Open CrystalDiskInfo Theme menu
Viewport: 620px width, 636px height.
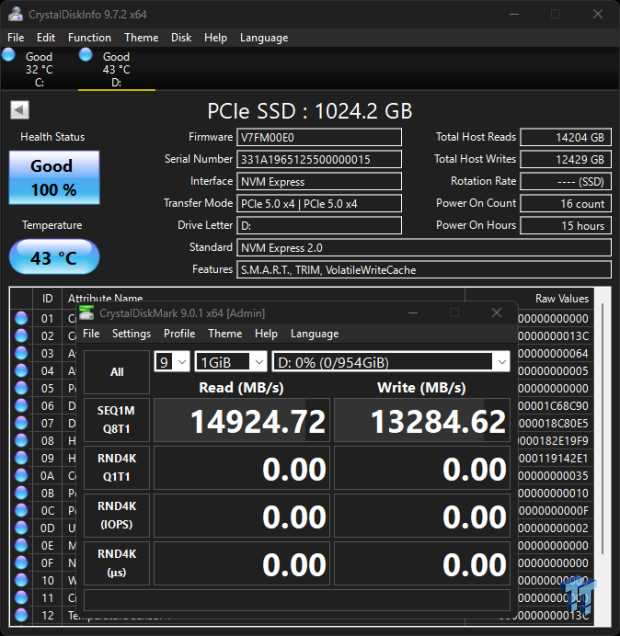tap(141, 38)
